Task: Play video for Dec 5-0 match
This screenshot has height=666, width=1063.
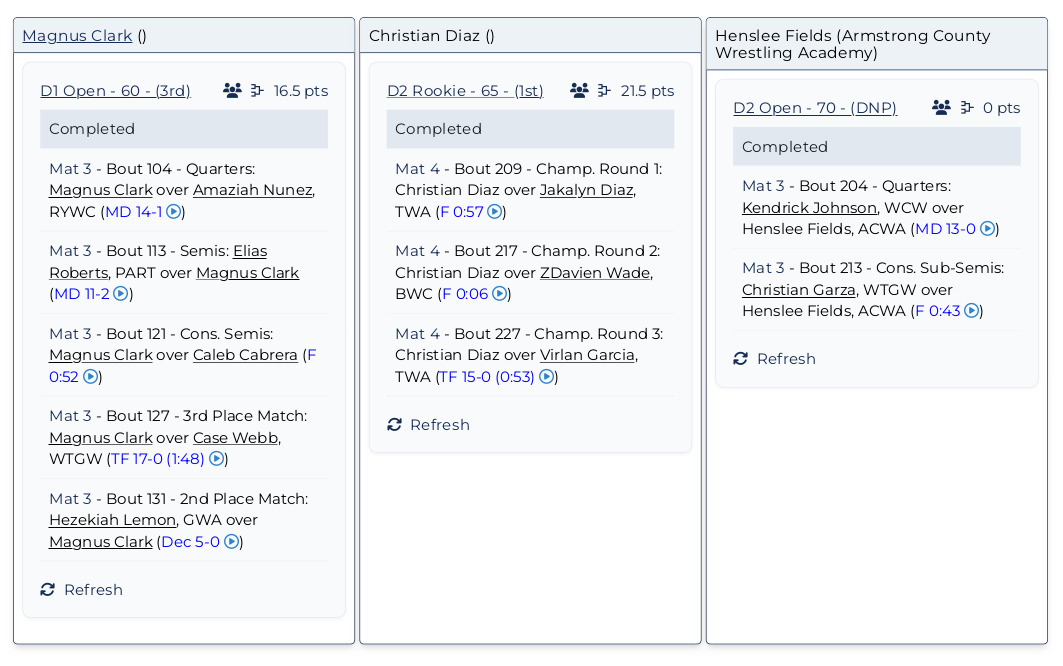Action: coord(231,542)
